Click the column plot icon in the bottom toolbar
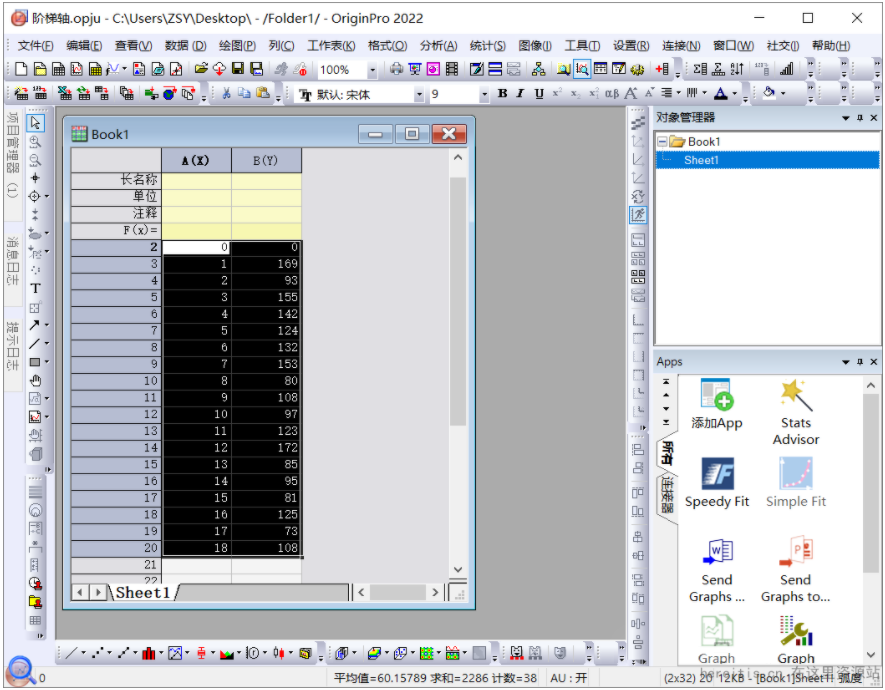 tap(148, 653)
